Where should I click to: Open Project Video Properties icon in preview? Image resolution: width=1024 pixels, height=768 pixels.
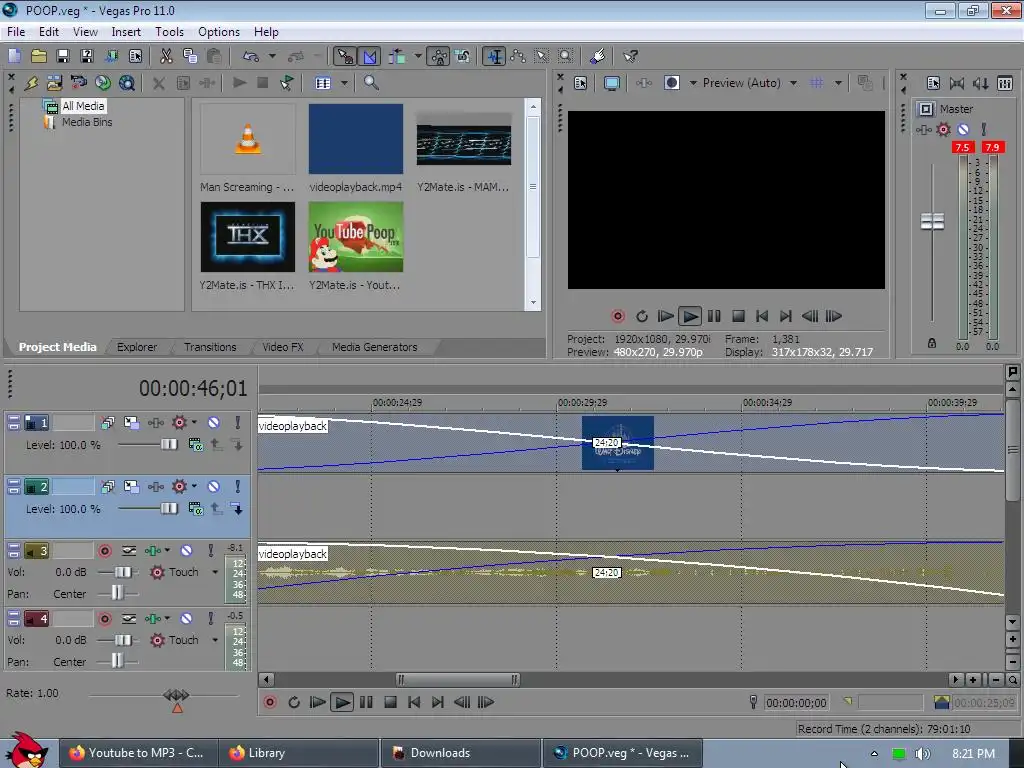581,83
